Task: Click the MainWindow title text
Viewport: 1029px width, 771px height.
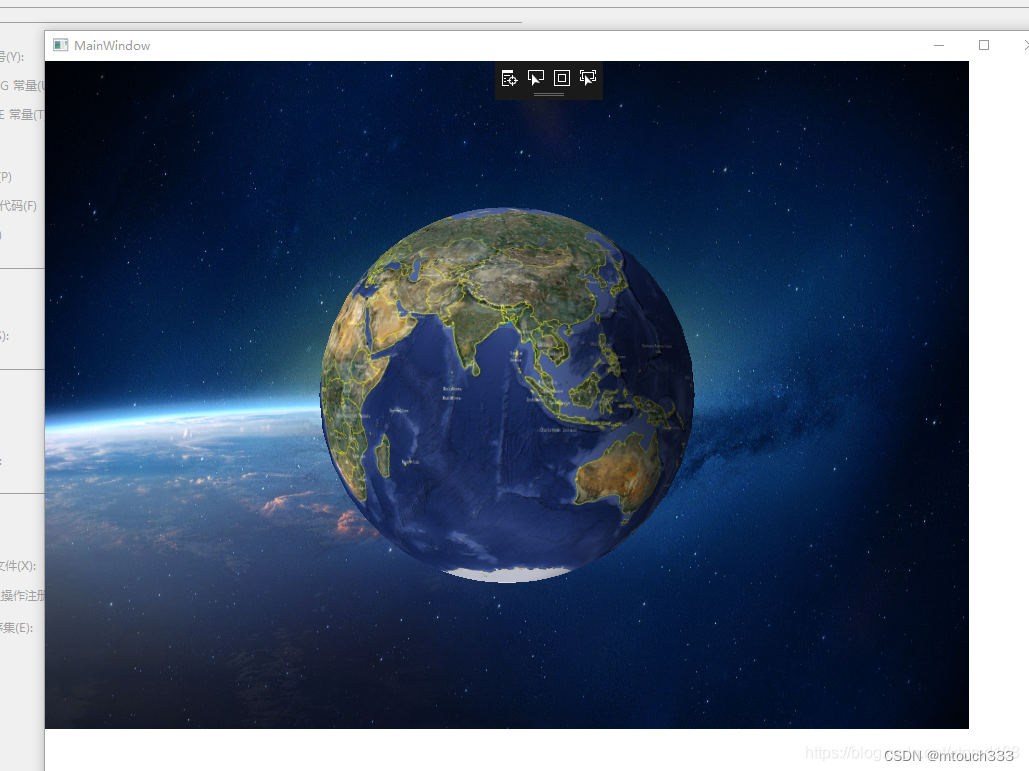Action: pyautogui.click(x=112, y=45)
